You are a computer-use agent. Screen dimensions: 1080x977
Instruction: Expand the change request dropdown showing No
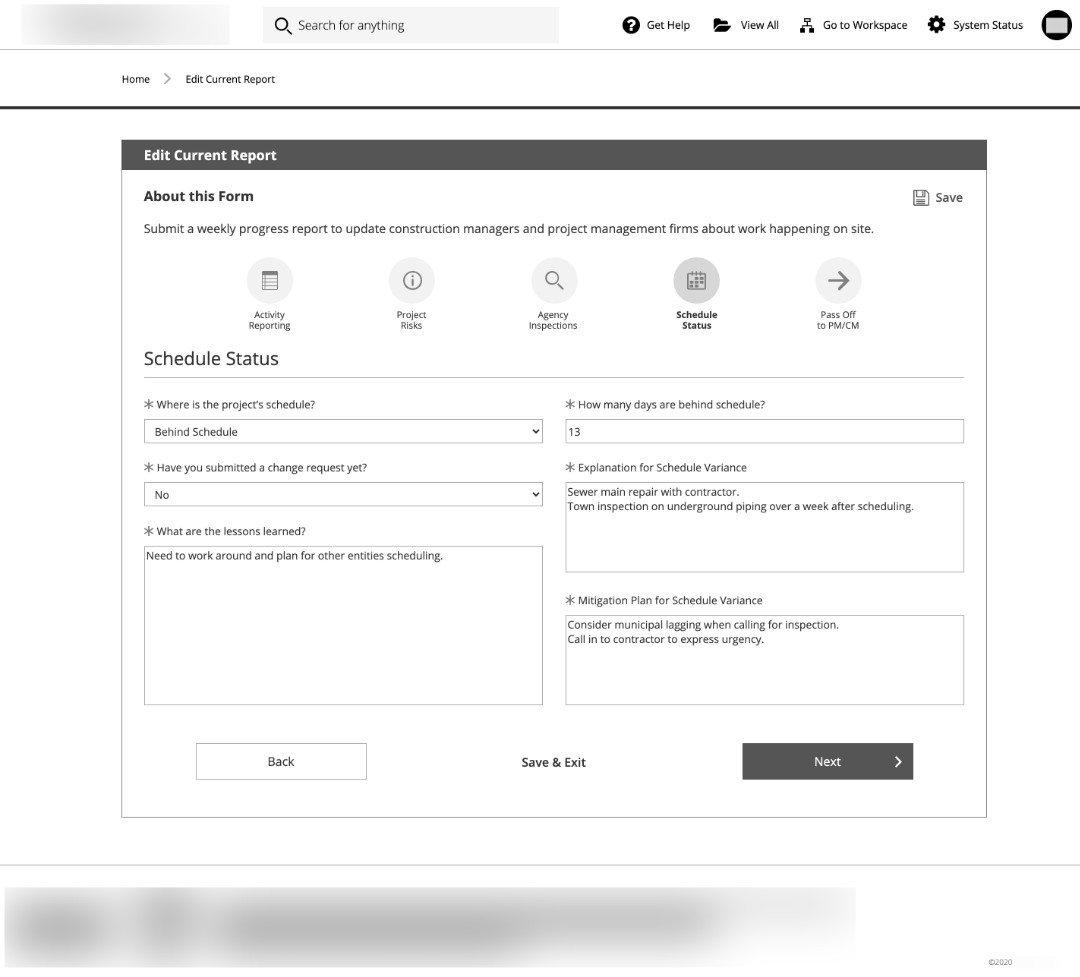343,494
